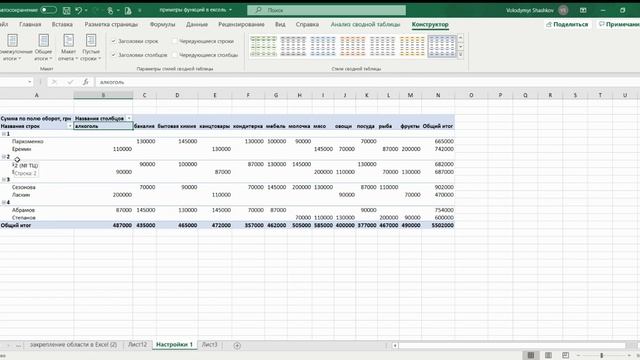The image size is (640, 360).
Task: Open the Вставка tab
Action: 62,24
